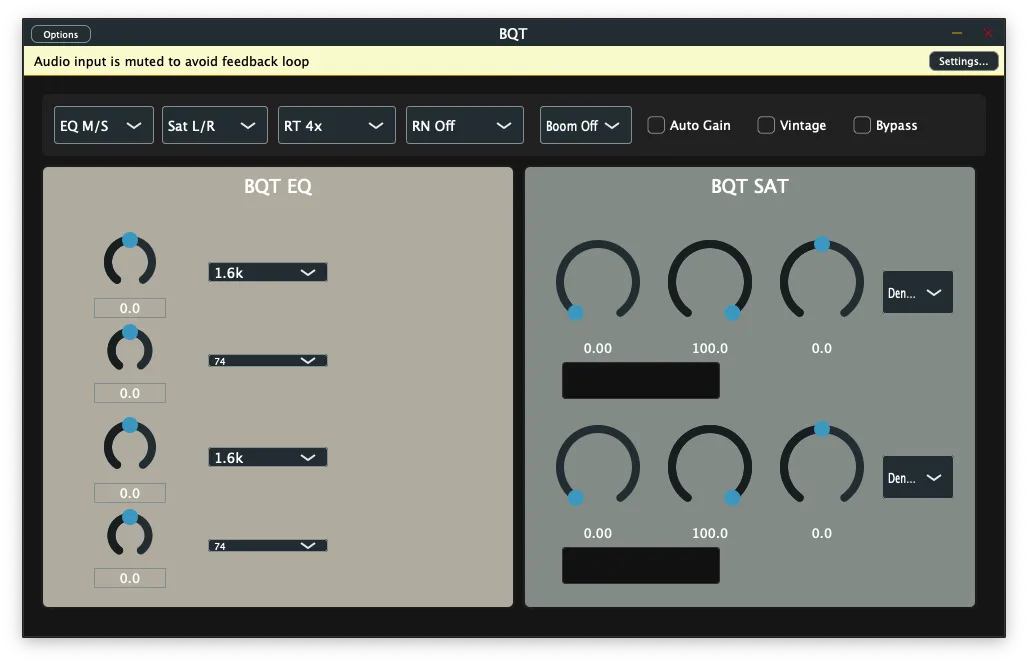This screenshot has width=1028, height=664.
Task: Open the Boom Off dropdown
Action: pyautogui.click(x=585, y=125)
